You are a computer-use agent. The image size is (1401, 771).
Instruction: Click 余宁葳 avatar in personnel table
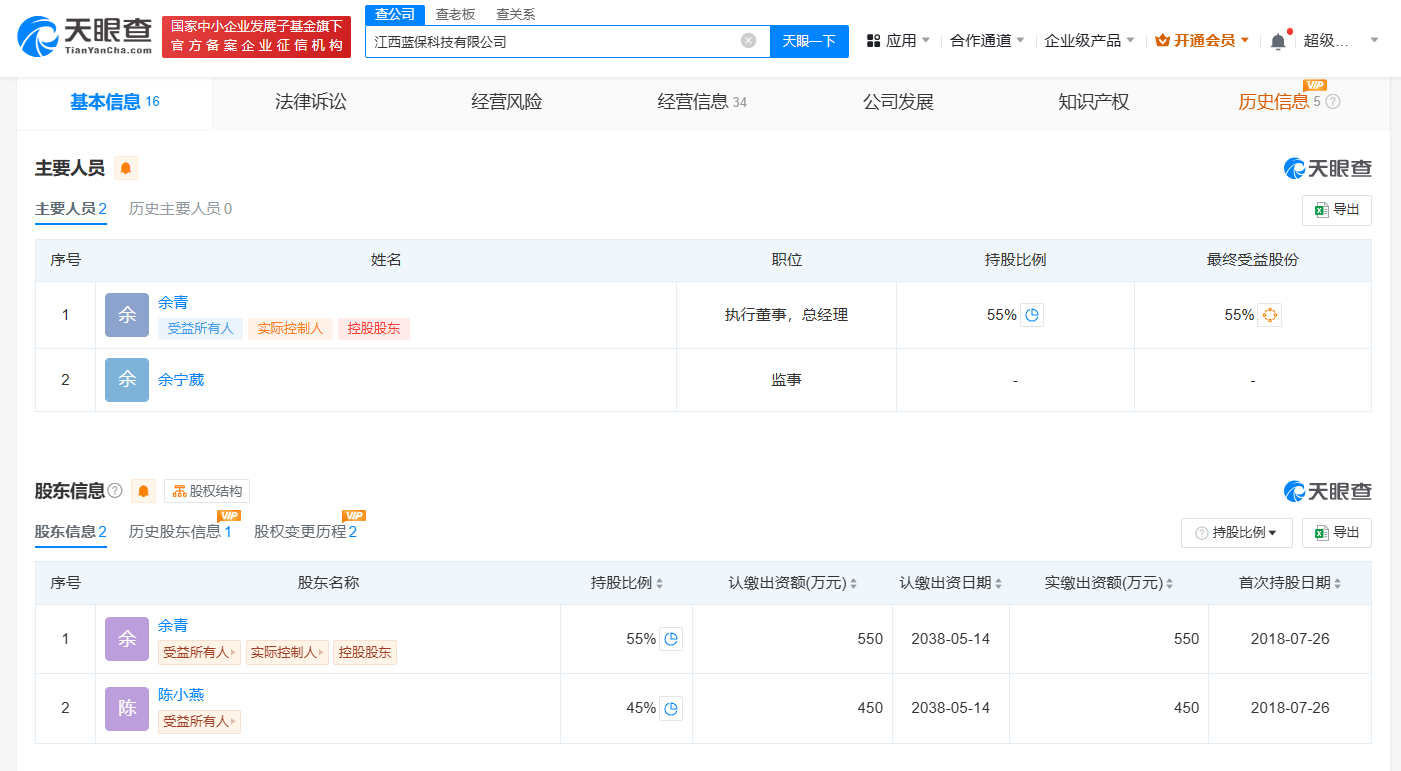pyautogui.click(x=127, y=380)
